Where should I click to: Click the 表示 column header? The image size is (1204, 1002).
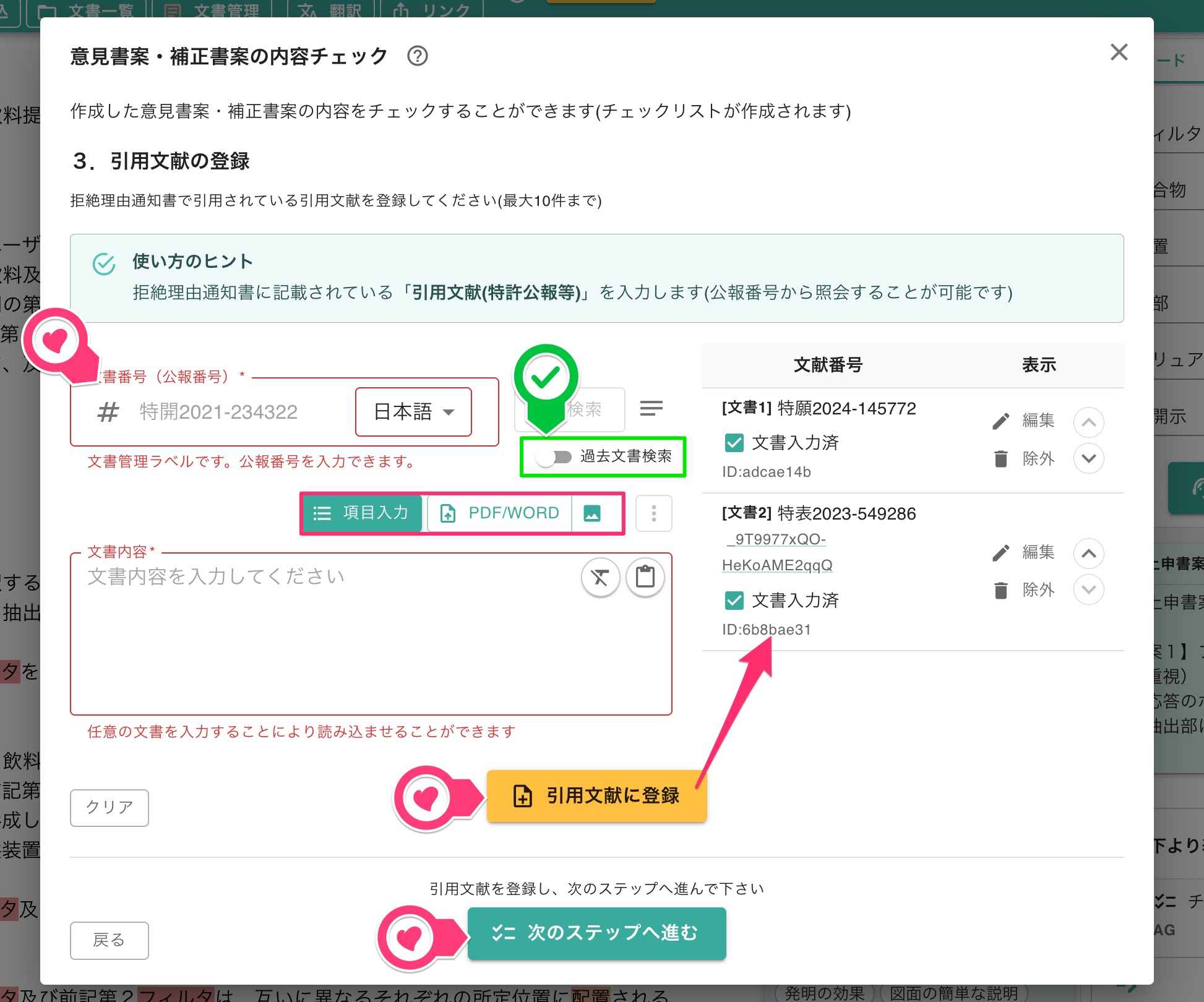1039,366
